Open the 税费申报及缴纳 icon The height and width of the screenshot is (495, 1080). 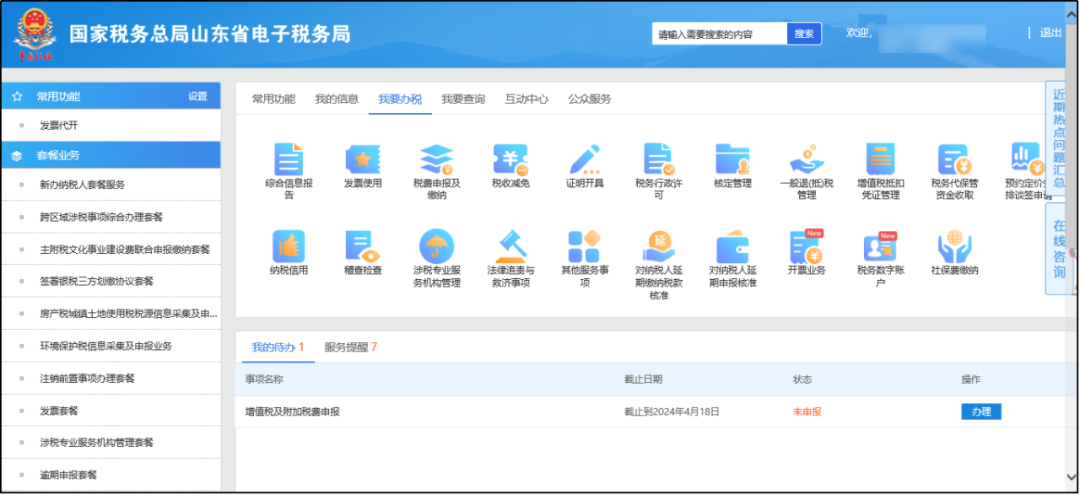(437, 159)
